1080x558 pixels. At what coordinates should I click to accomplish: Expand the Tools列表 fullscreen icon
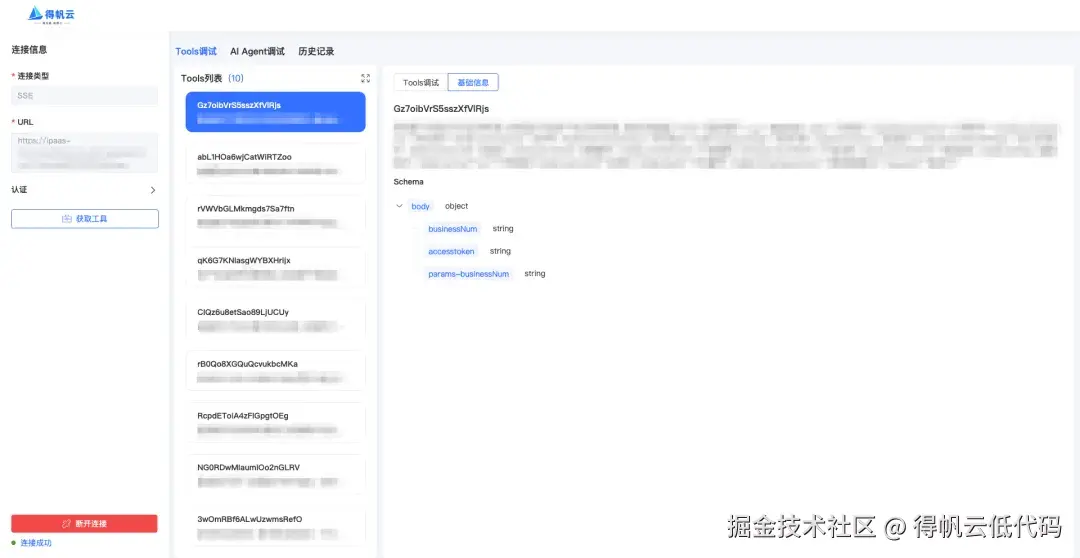coord(366,79)
